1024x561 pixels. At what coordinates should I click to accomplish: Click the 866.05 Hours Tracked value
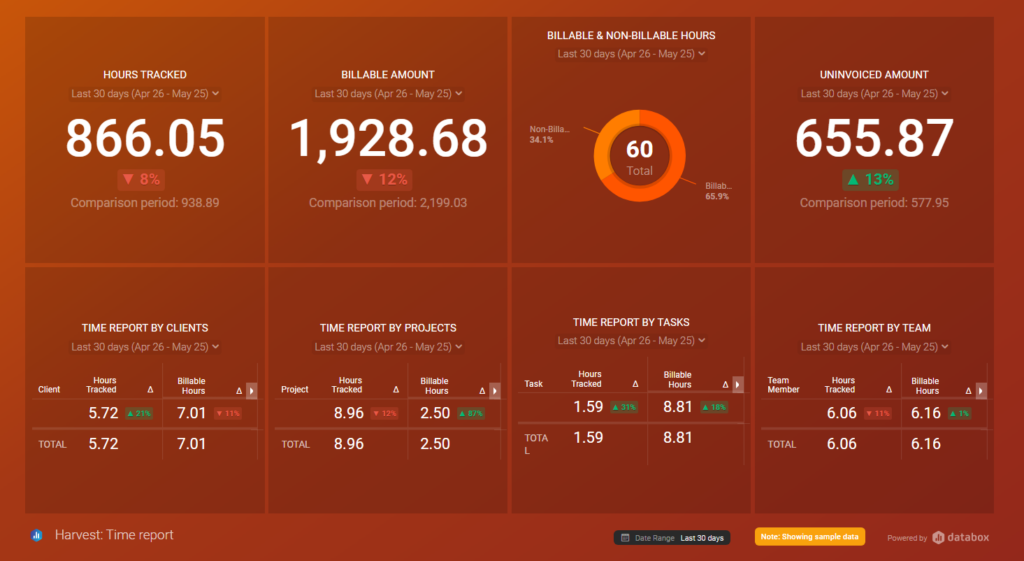145,138
